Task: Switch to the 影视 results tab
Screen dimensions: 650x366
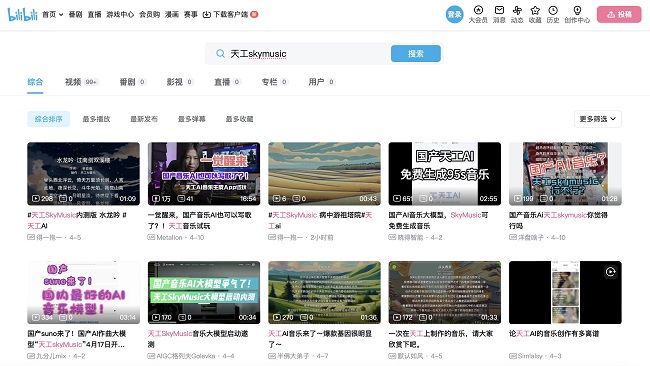Action: coord(180,82)
